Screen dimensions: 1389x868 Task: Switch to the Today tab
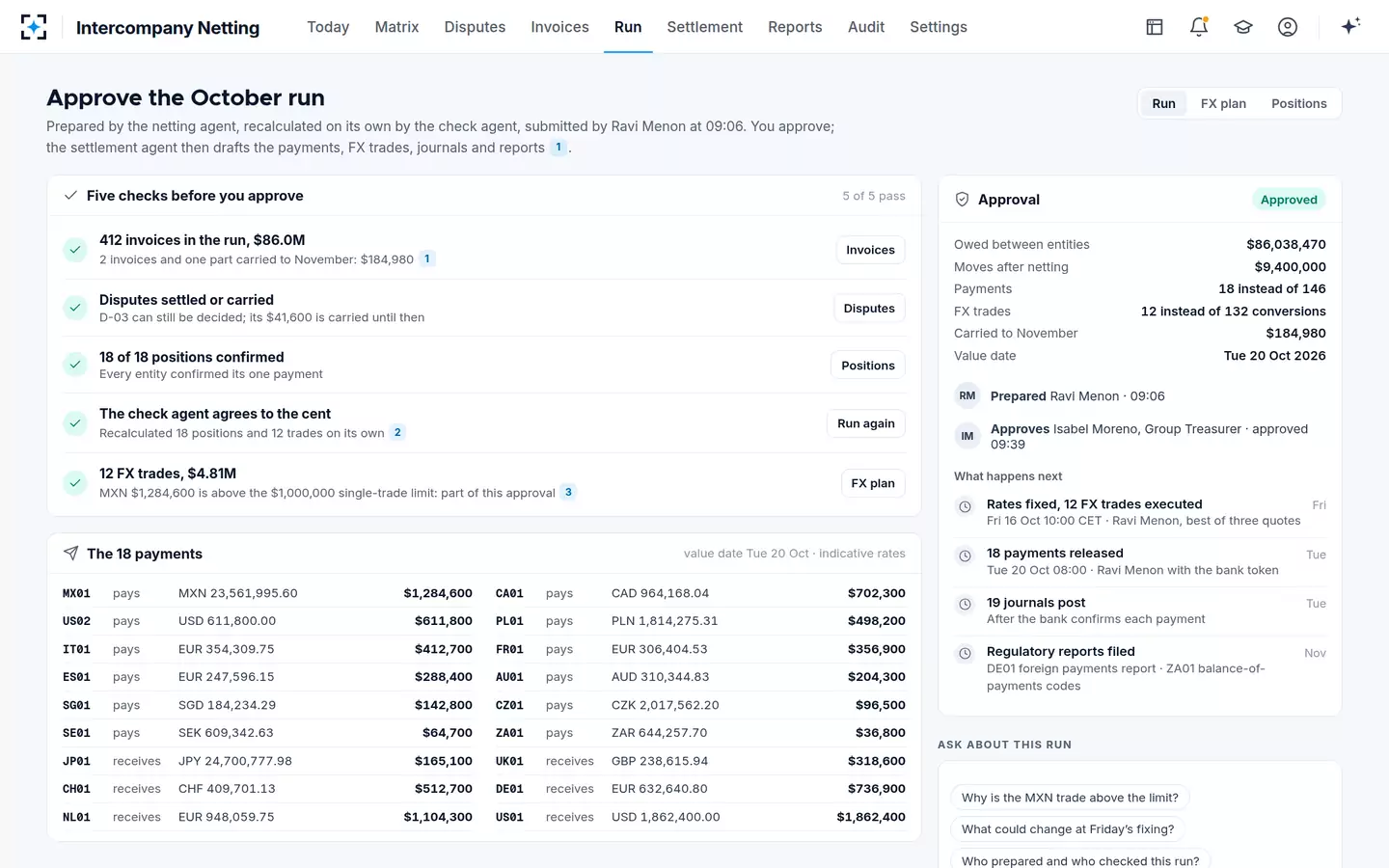pos(328,27)
